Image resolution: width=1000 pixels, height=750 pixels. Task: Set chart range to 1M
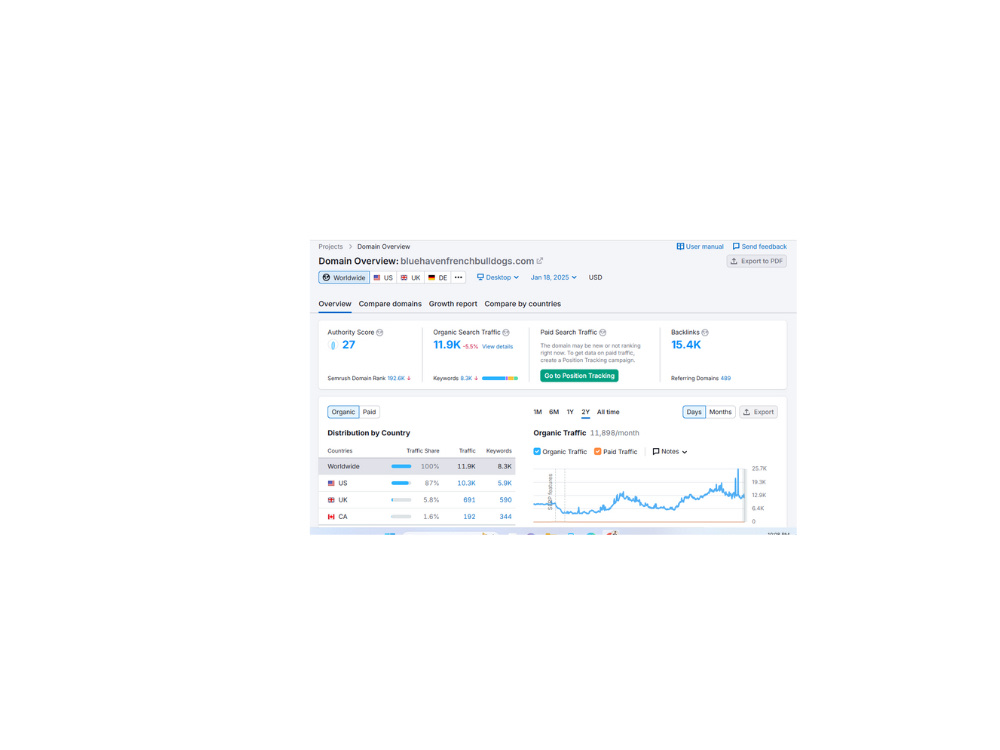[538, 412]
